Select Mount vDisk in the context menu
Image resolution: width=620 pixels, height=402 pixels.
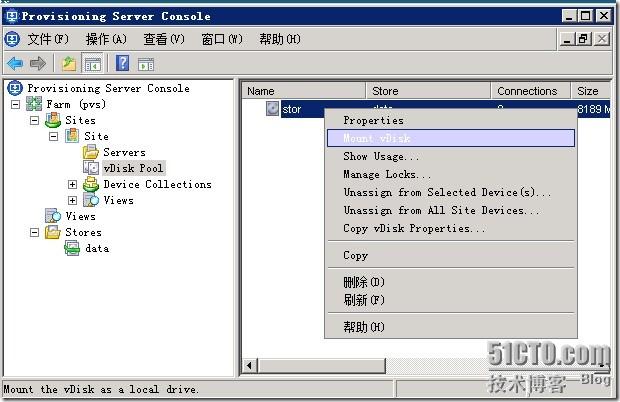coord(451,138)
